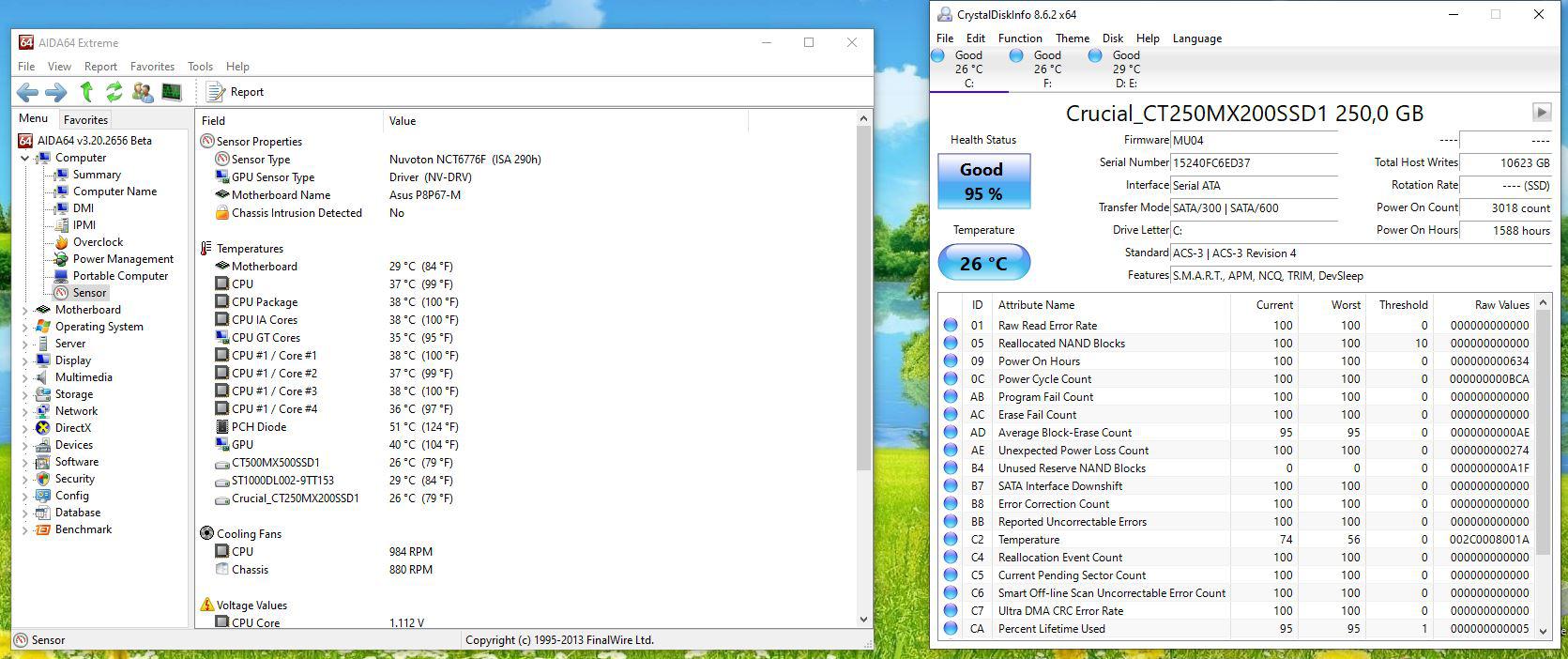
Task: Click the green Up arrow toolbar icon
Action: tap(86, 92)
